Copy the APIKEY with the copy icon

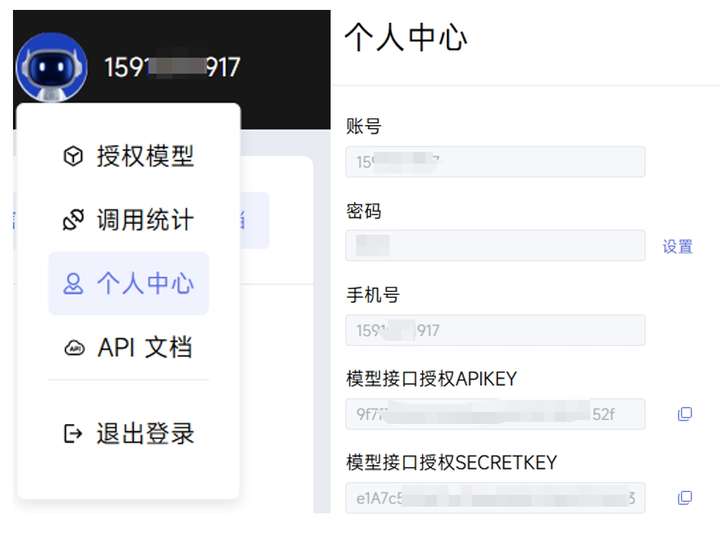(x=685, y=414)
